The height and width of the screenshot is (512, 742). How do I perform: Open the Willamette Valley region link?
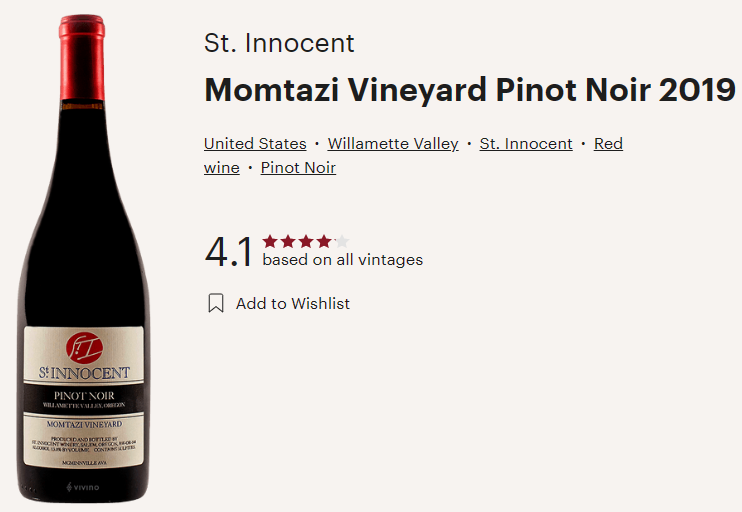tap(393, 144)
